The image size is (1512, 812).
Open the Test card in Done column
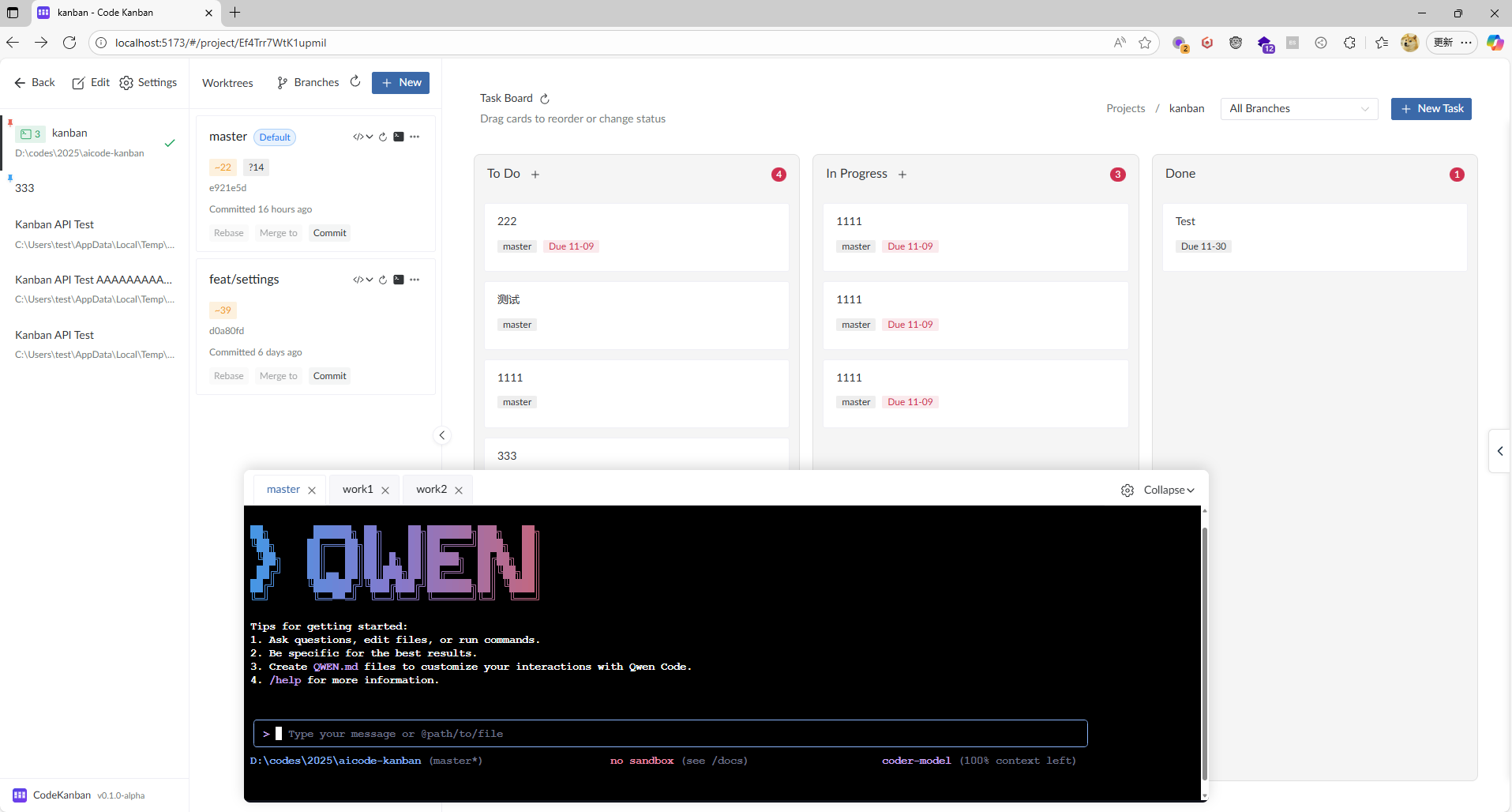point(1315,237)
